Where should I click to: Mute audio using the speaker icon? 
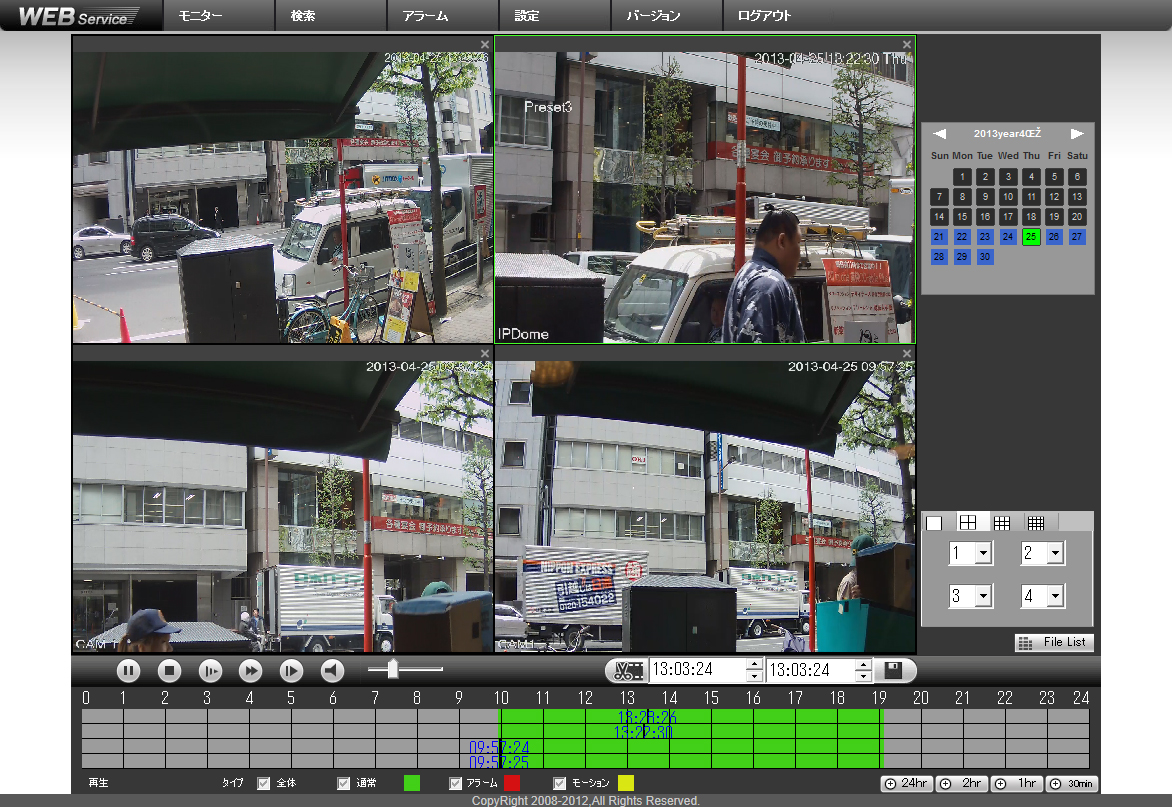[333, 672]
